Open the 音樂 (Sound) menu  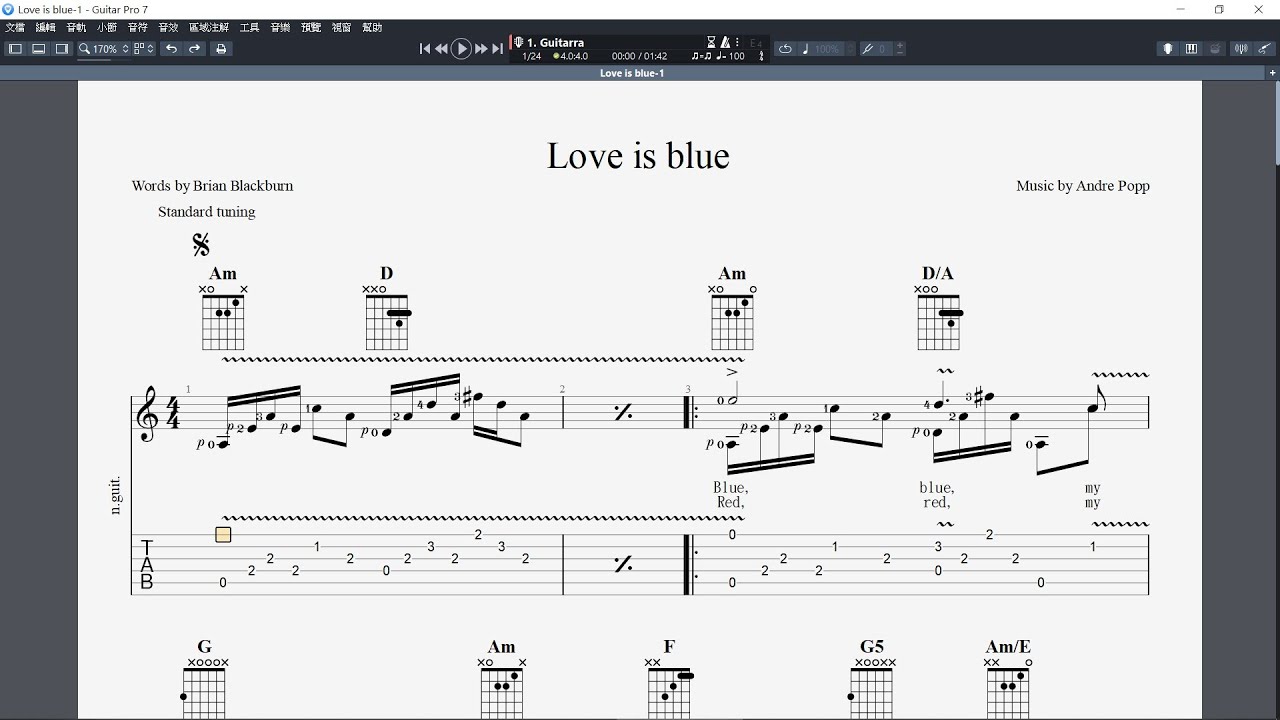click(x=280, y=28)
